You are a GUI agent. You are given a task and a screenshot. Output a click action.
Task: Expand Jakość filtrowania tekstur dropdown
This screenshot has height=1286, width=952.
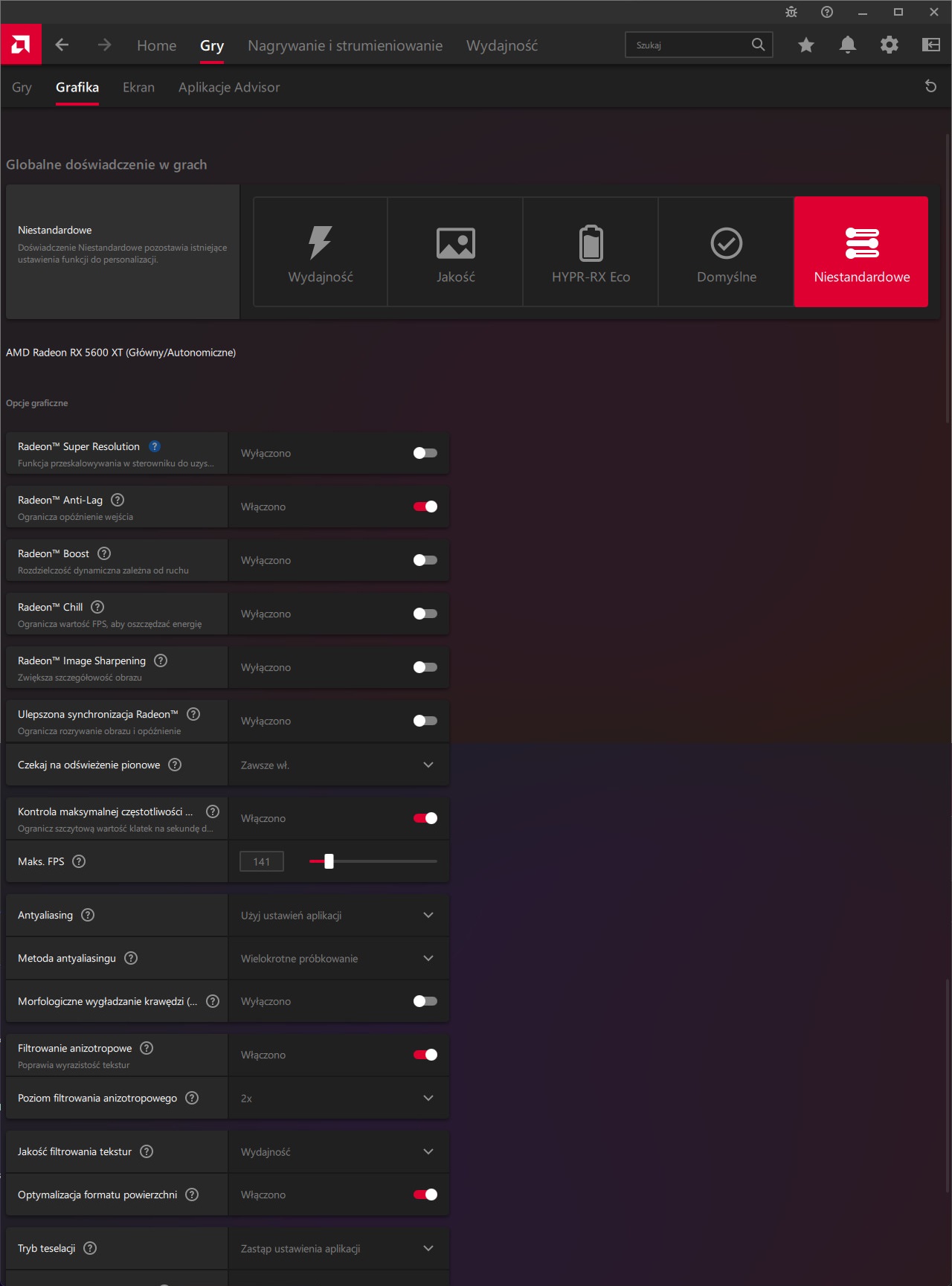coord(338,1151)
